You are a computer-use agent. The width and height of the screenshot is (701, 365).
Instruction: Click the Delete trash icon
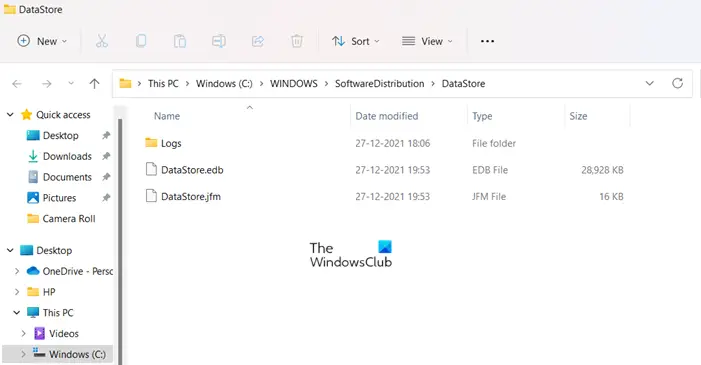coord(296,41)
